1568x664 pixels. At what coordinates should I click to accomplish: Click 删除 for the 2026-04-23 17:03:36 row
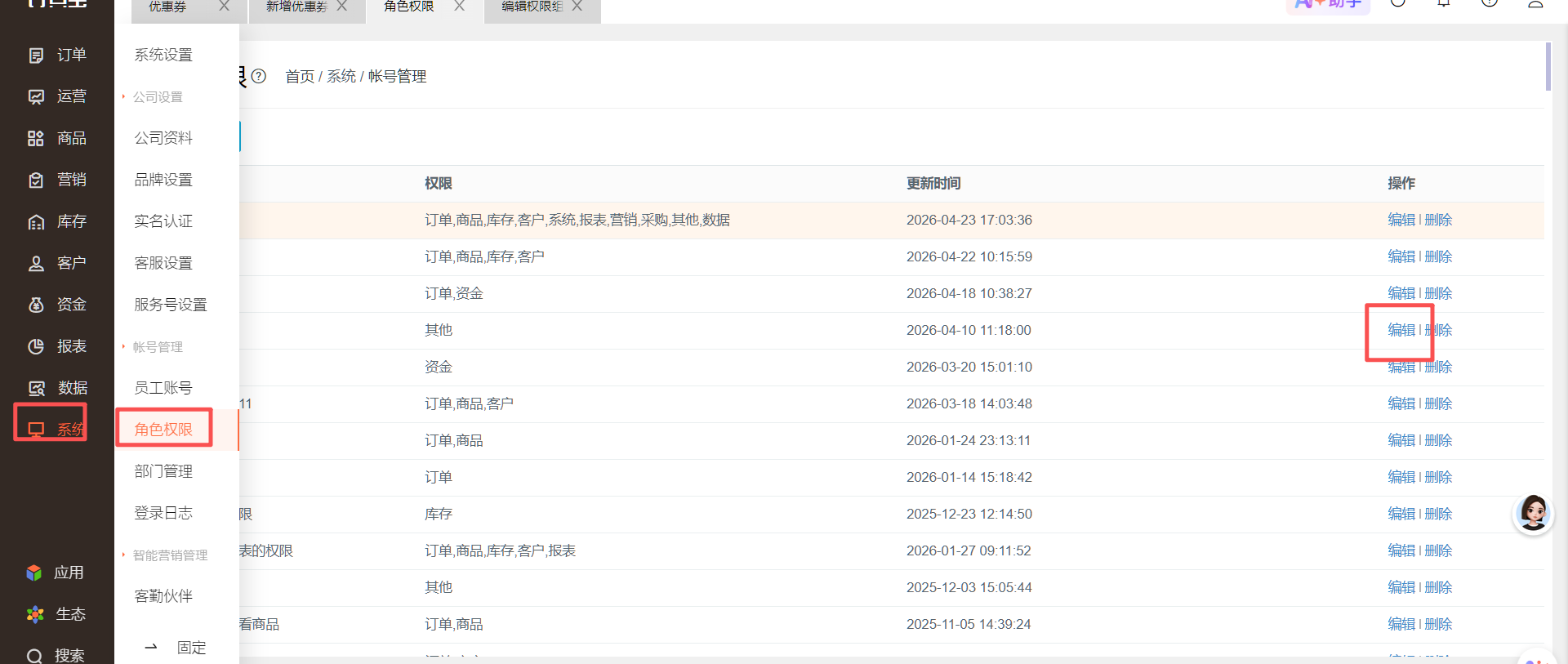1438,220
